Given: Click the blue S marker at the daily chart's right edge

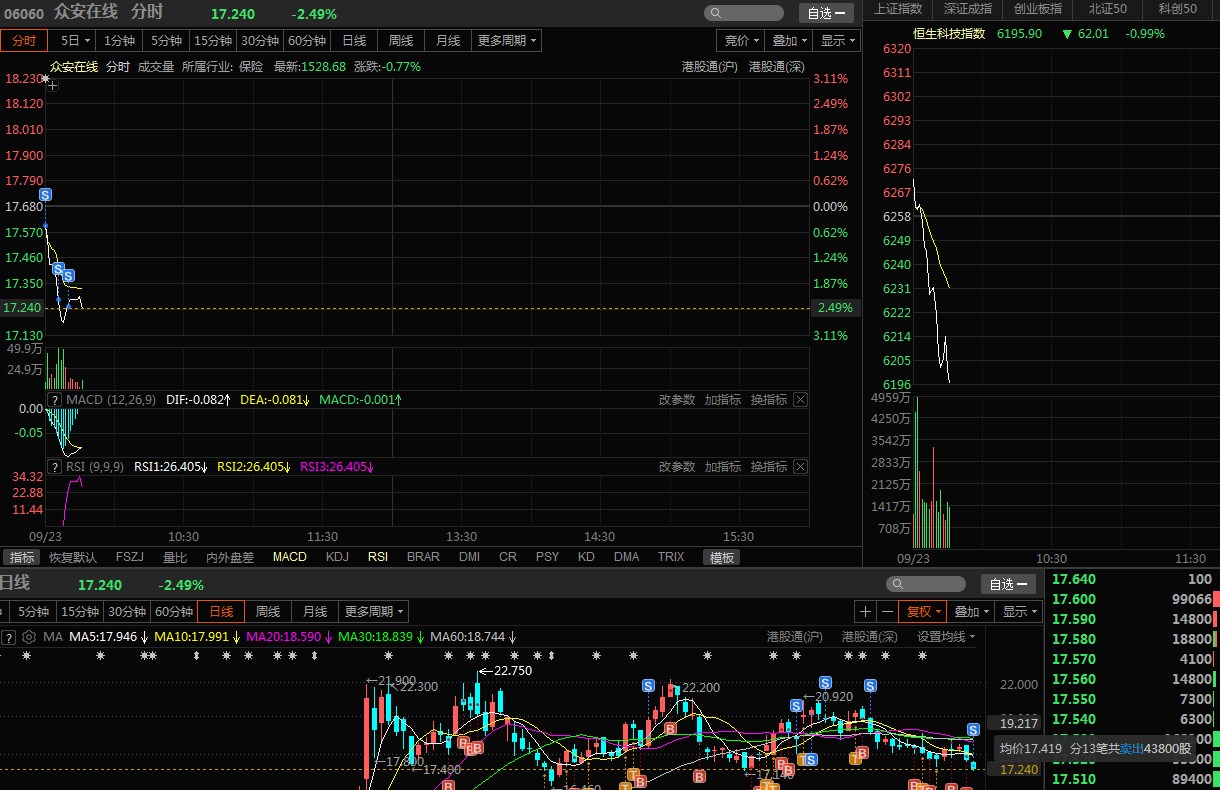Looking at the screenshot, I should (973, 730).
